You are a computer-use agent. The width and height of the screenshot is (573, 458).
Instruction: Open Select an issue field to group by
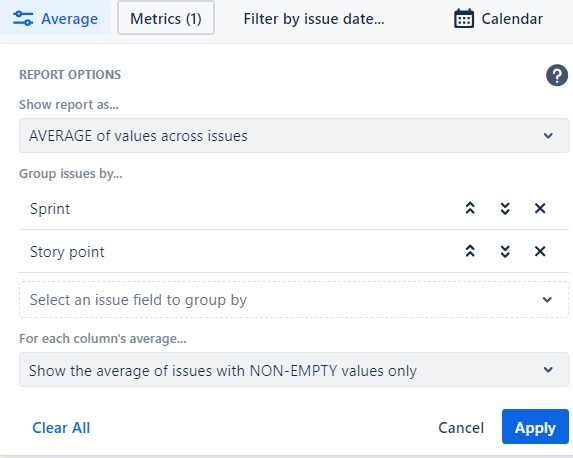tap(293, 300)
